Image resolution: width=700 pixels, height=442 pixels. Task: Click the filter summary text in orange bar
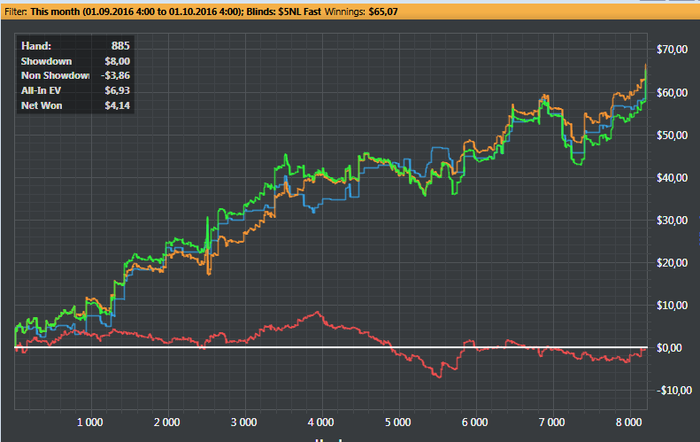click(x=201, y=12)
